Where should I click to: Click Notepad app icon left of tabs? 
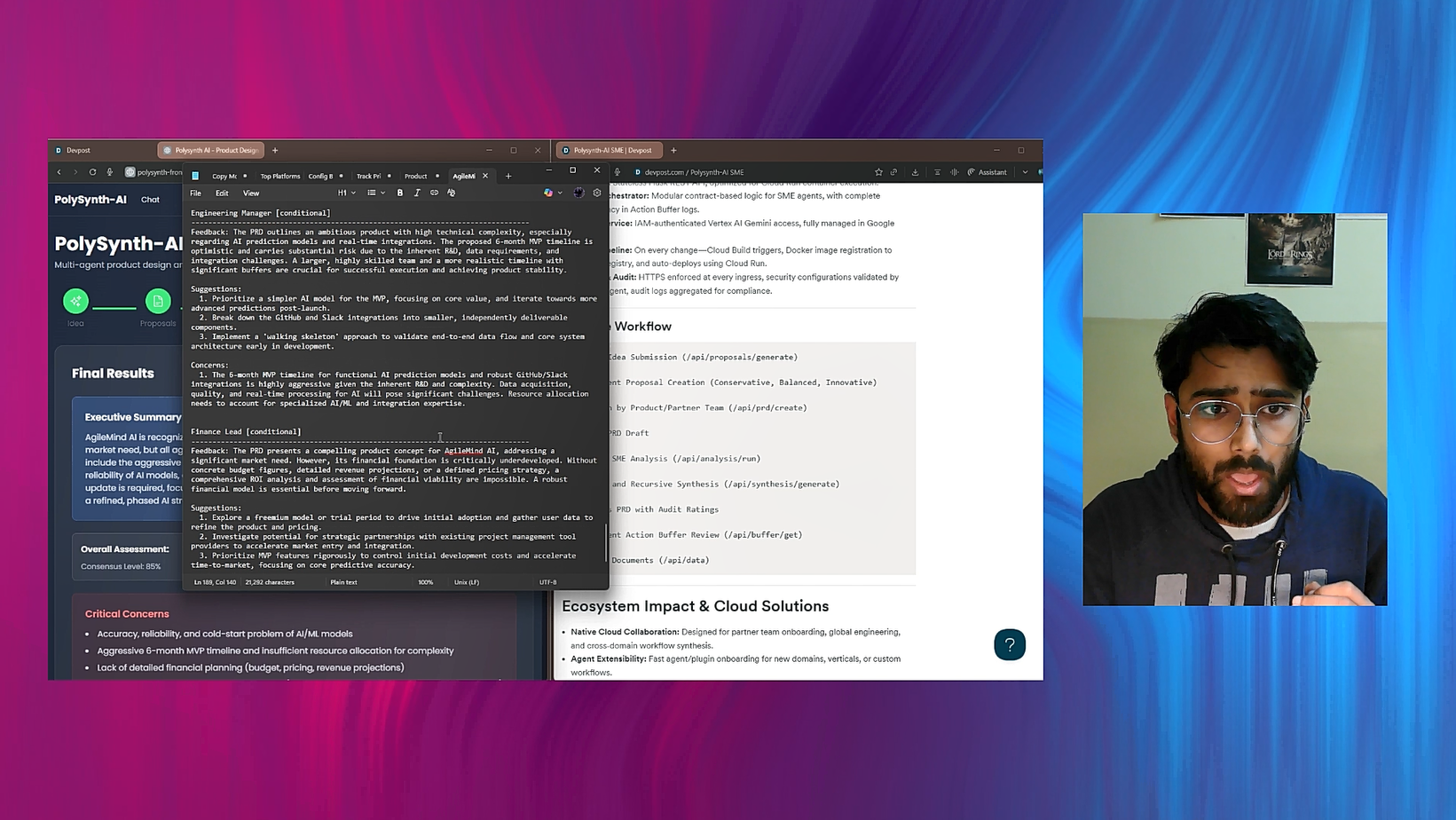click(195, 176)
